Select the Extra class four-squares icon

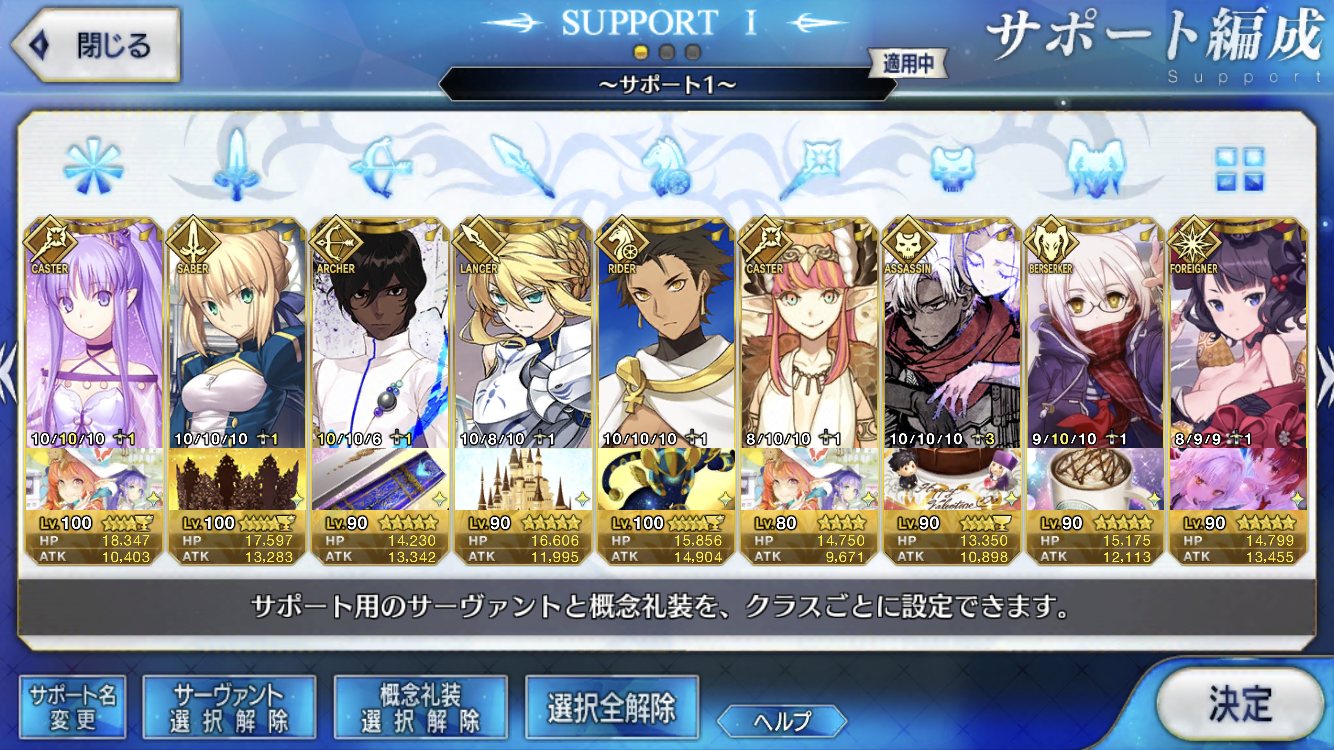pos(1240,169)
